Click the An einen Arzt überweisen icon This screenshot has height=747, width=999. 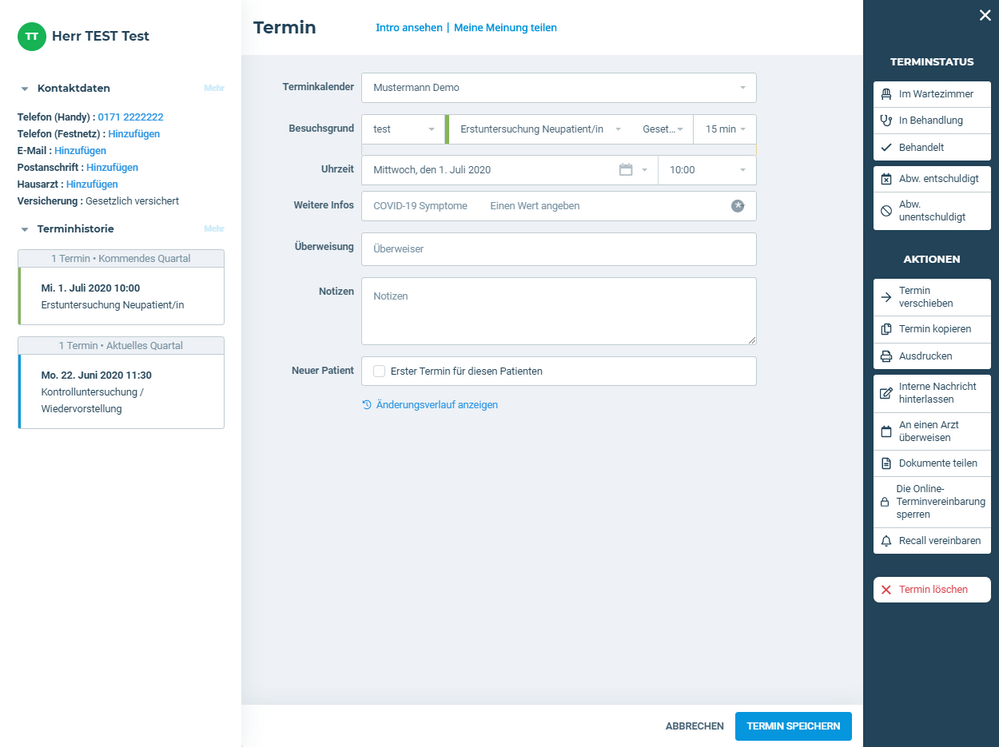coord(886,432)
